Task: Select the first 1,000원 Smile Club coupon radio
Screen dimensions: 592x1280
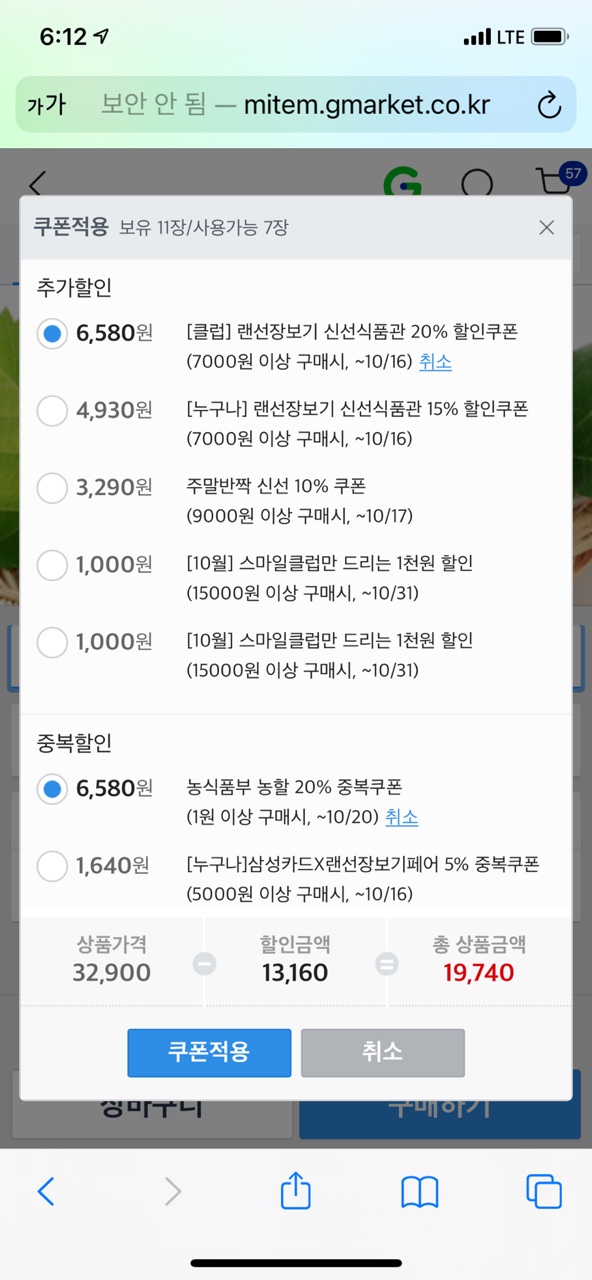Action: (52, 565)
